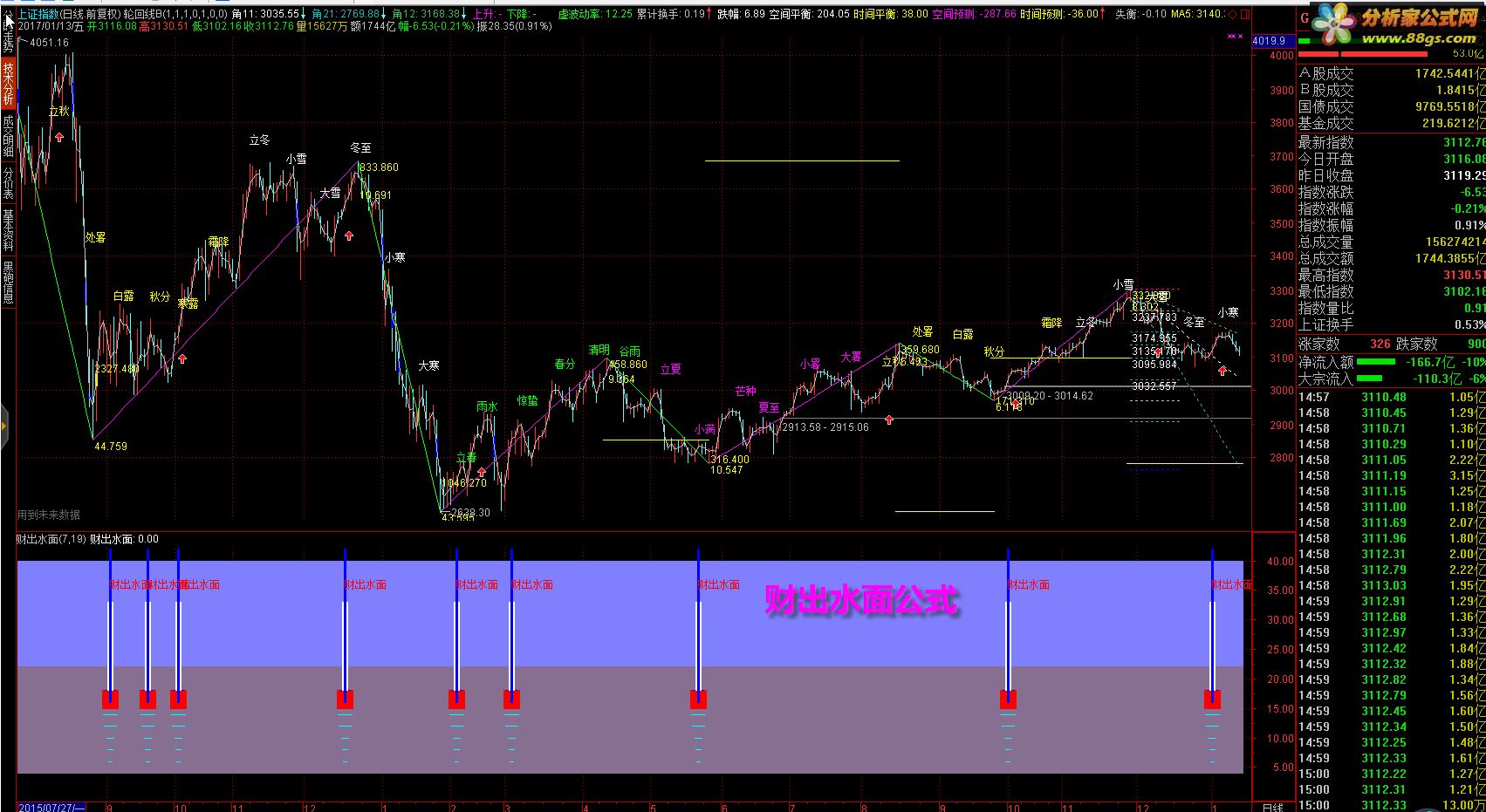Screen dimensions: 1486x812
Task: Click the 大暑 solar term label
Action: (x=851, y=357)
